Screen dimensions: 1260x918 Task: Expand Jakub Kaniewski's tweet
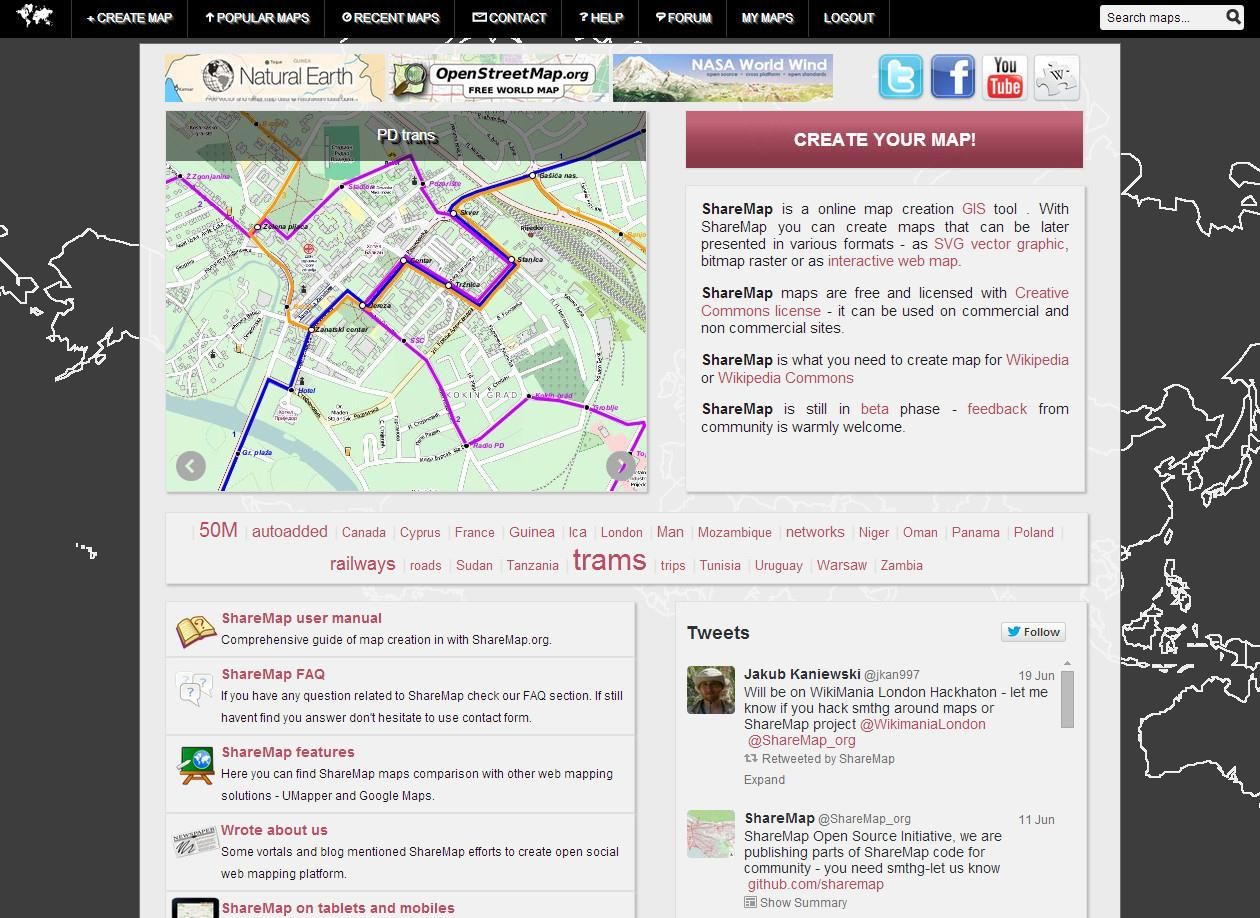pos(763,779)
